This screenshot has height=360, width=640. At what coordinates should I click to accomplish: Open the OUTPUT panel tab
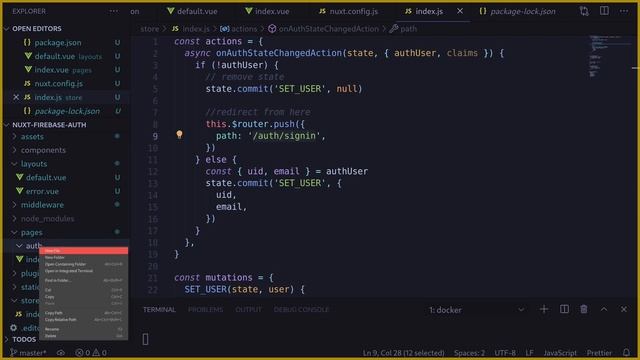(x=248, y=310)
